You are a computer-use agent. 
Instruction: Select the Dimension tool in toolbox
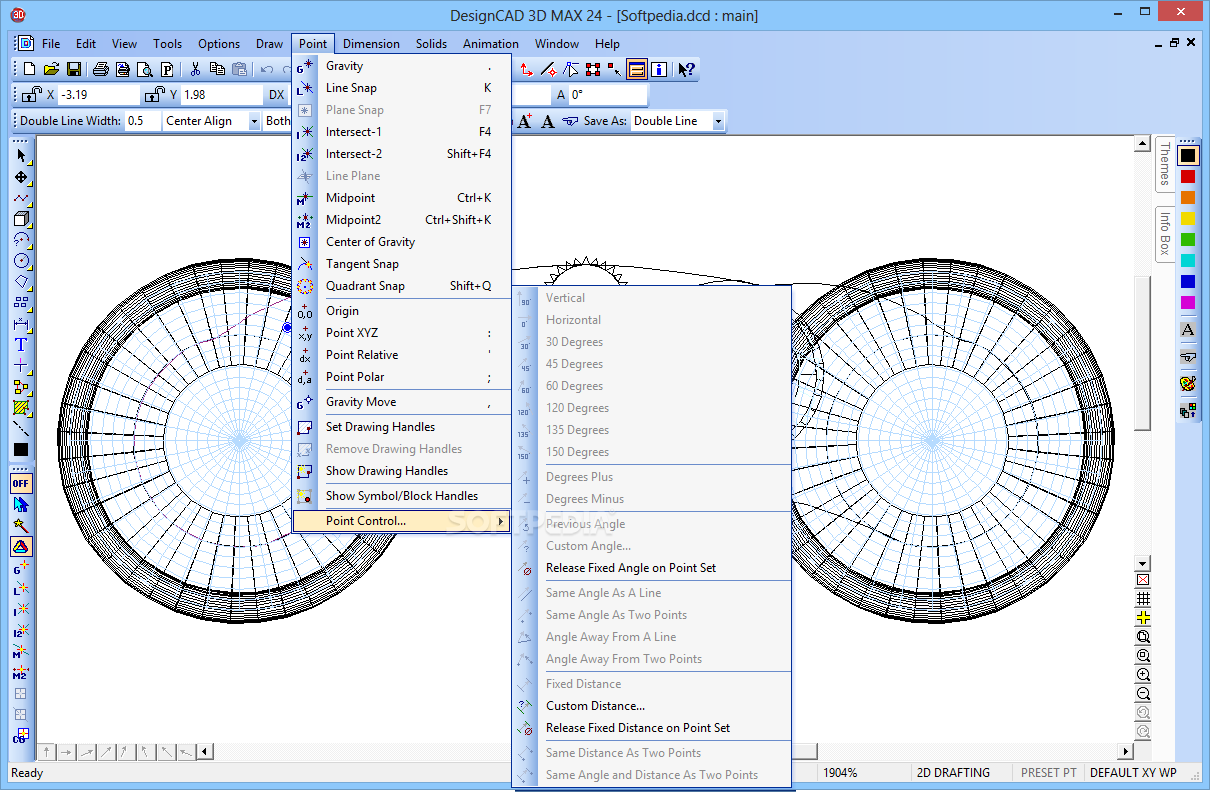point(21,324)
